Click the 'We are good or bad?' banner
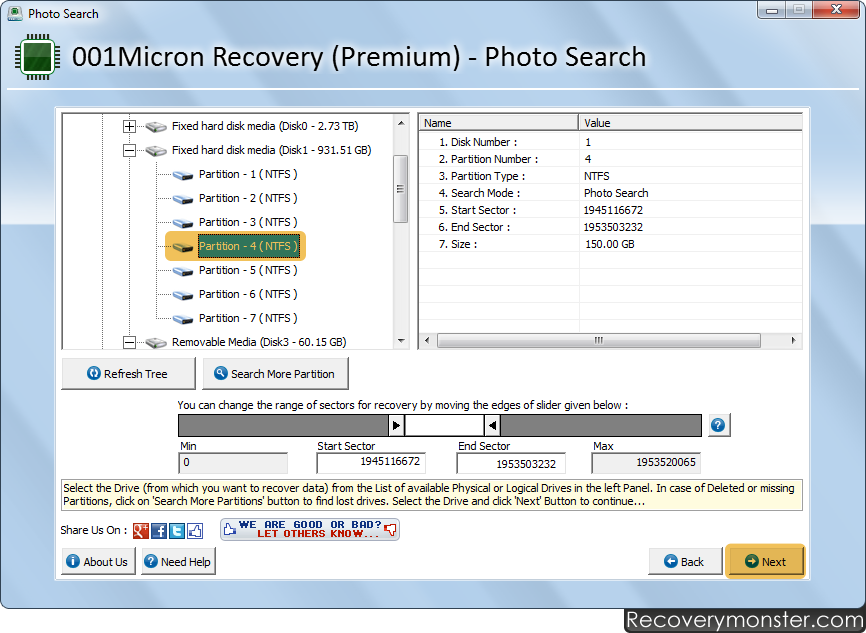866x633 pixels. point(310,529)
